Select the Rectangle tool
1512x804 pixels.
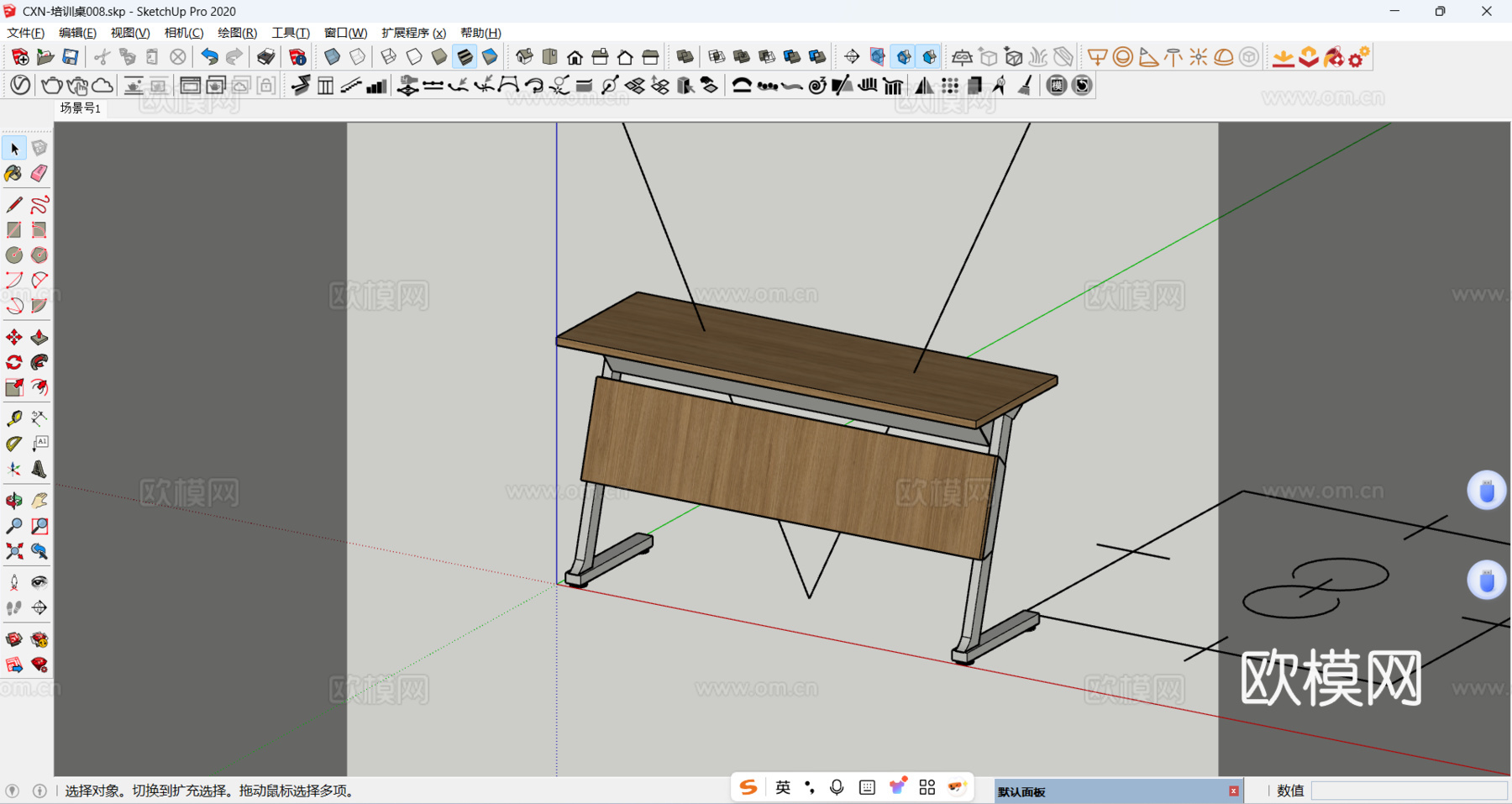pyautogui.click(x=14, y=229)
